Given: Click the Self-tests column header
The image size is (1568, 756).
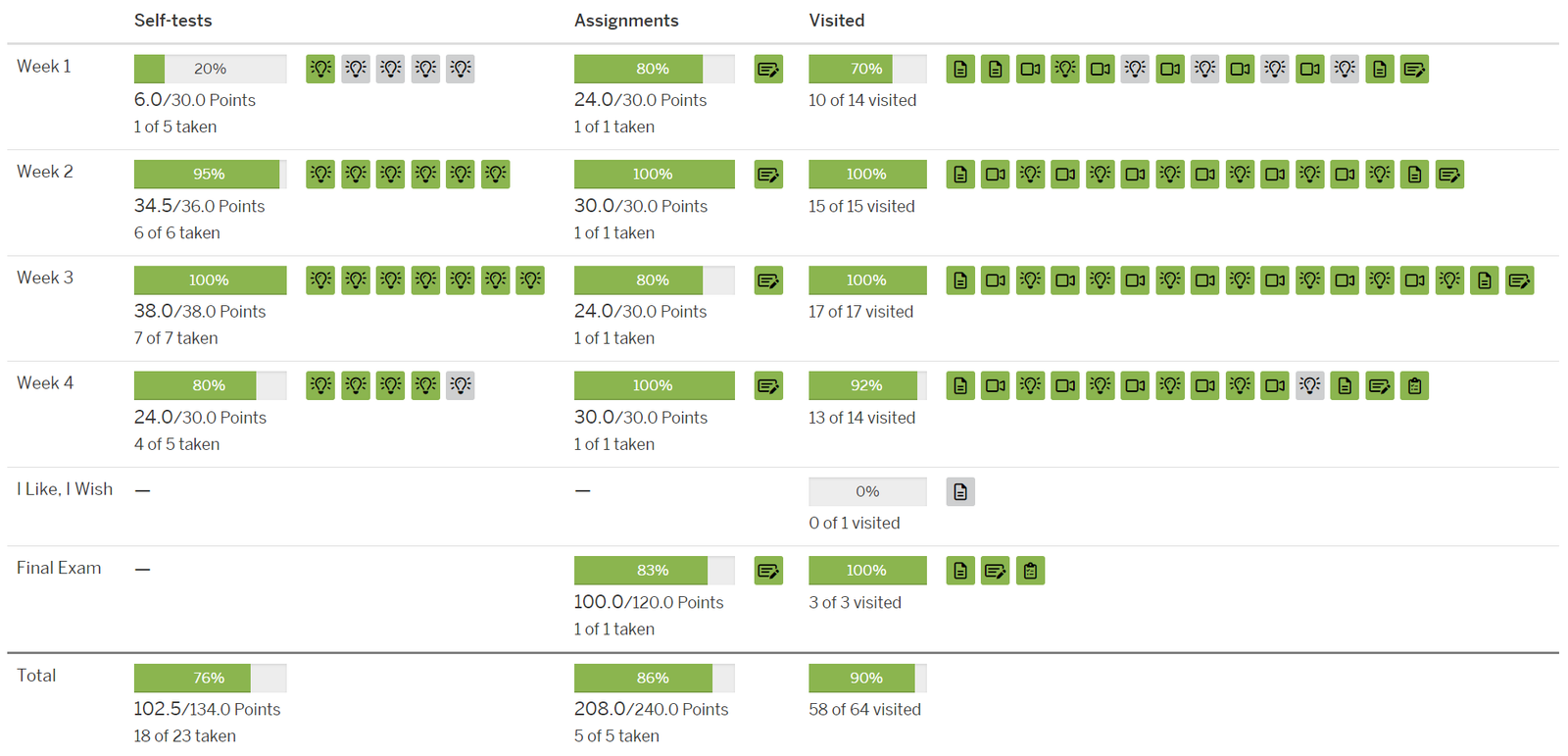Looking at the screenshot, I should coord(172,21).
